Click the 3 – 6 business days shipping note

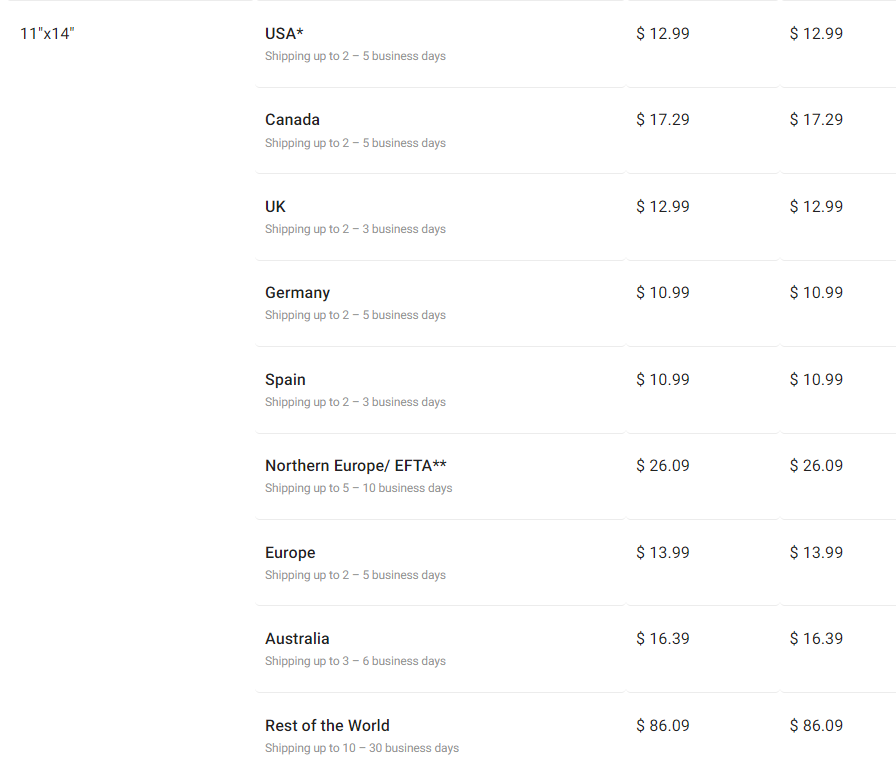coord(355,661)
